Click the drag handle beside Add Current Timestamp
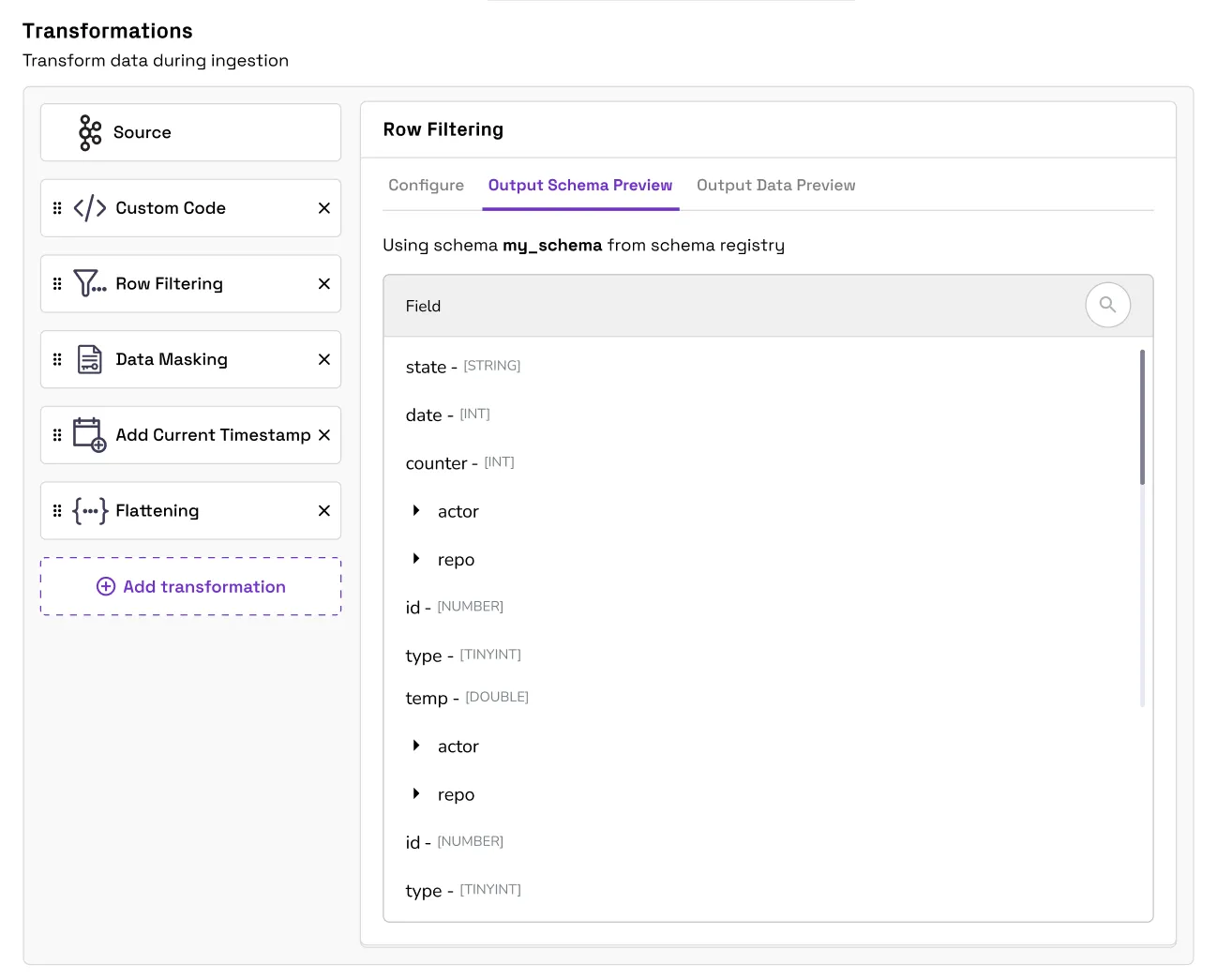Image resolution: width=1217 pixels, height=980 pixels. click(57, 435)
